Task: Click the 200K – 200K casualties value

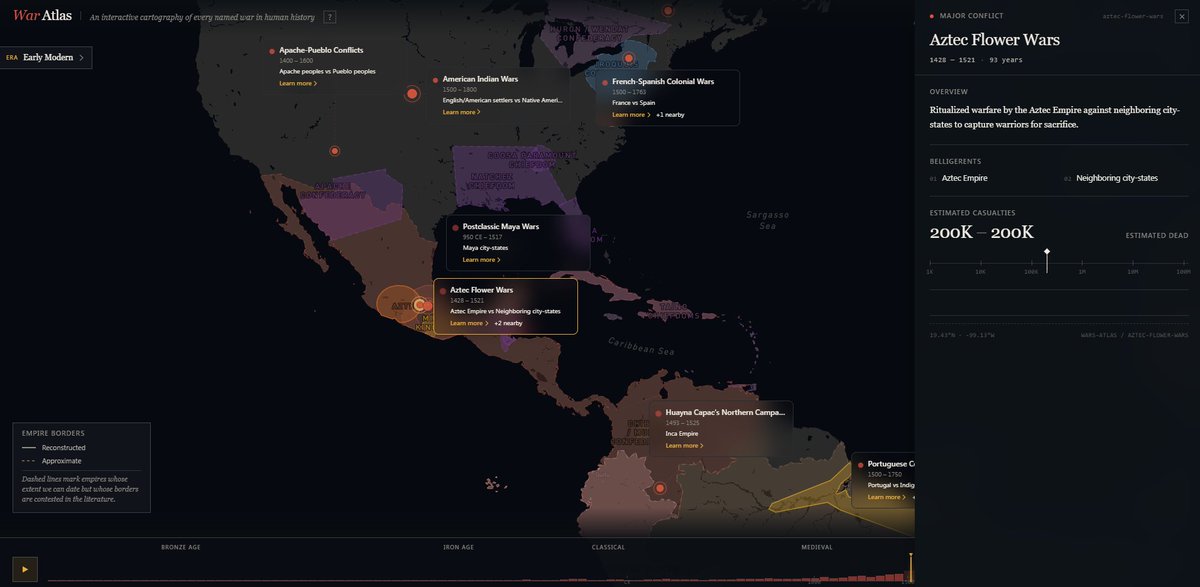Action: pyautogui.click(x=982, y=232)
